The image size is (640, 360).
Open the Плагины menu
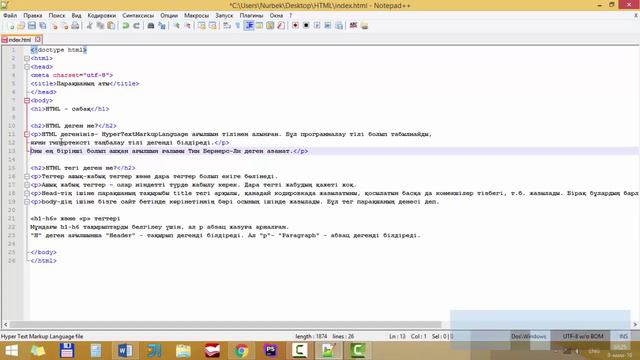pyautogui.click(x=251, y=16)
